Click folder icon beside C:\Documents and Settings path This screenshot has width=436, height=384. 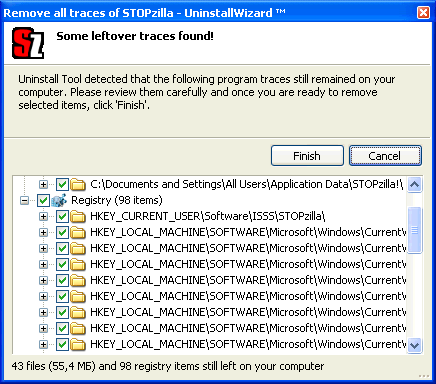pyautogui.click(x=79, y=184)
